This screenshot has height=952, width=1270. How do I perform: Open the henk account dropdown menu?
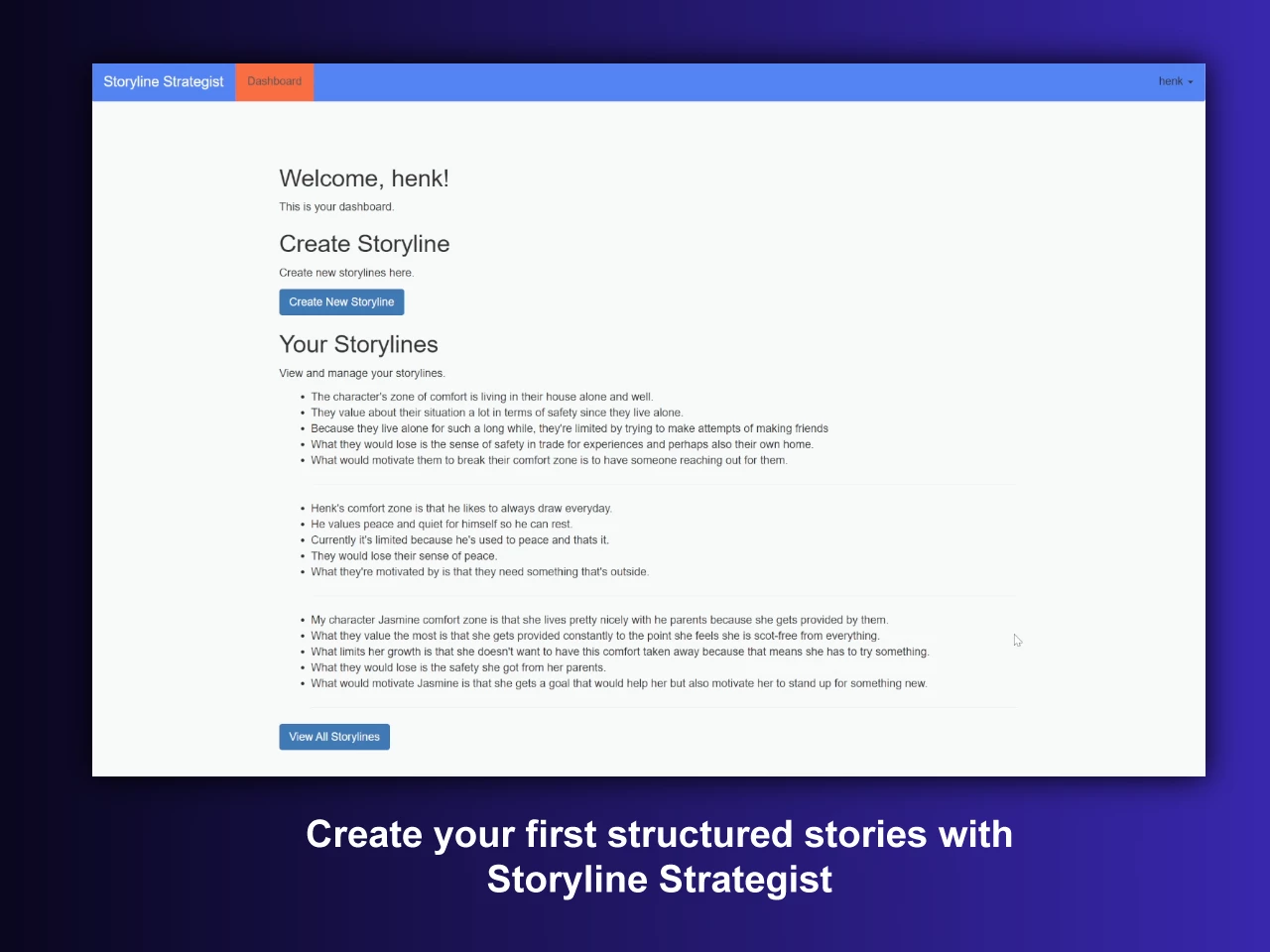coord(1175,81)
